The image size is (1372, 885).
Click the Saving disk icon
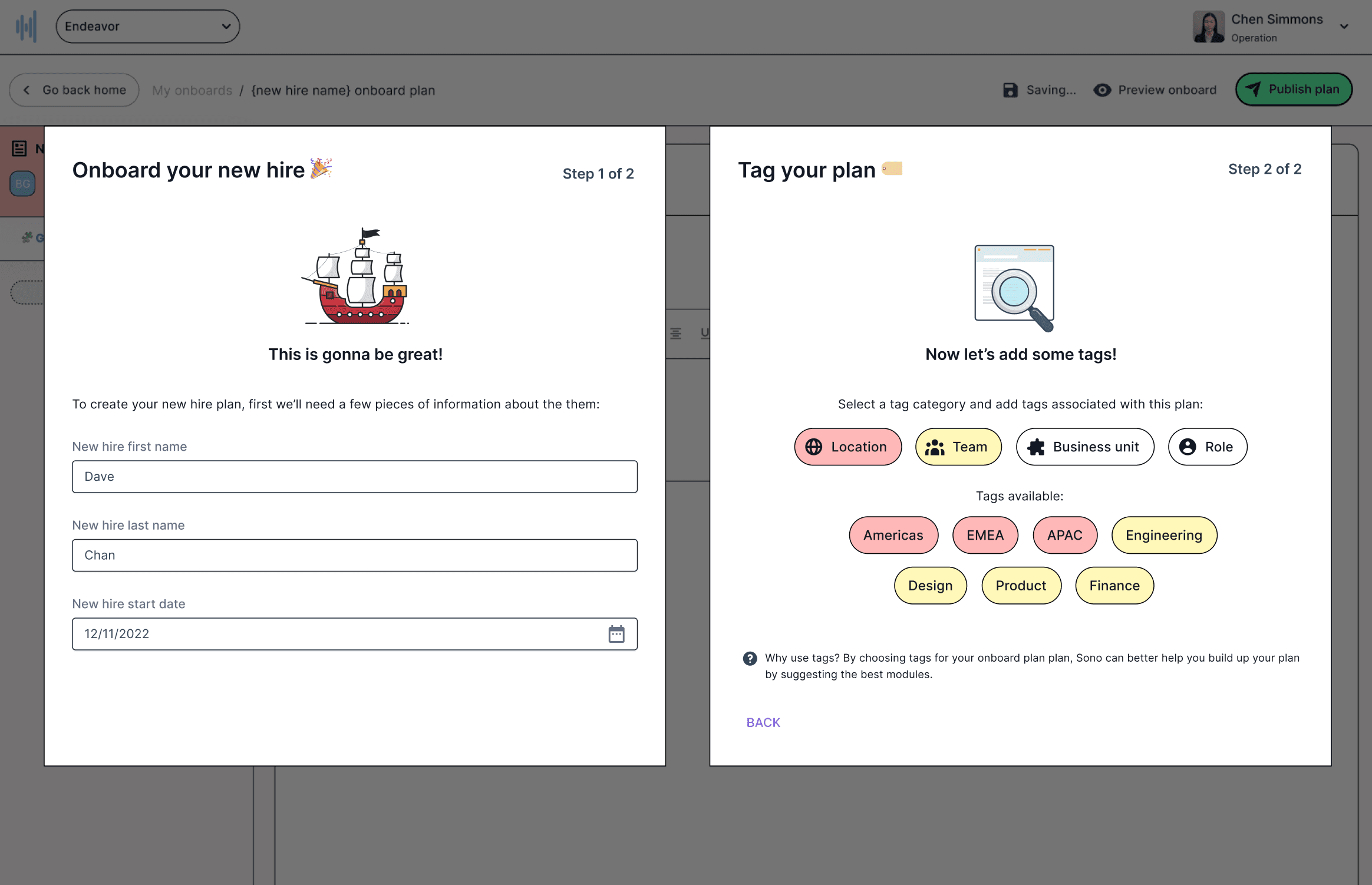(1010, 90)
